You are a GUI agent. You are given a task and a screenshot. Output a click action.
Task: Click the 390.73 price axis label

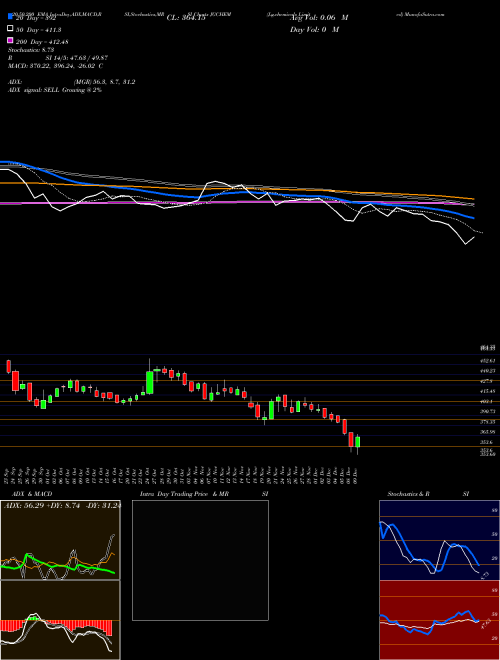point(489,411)
